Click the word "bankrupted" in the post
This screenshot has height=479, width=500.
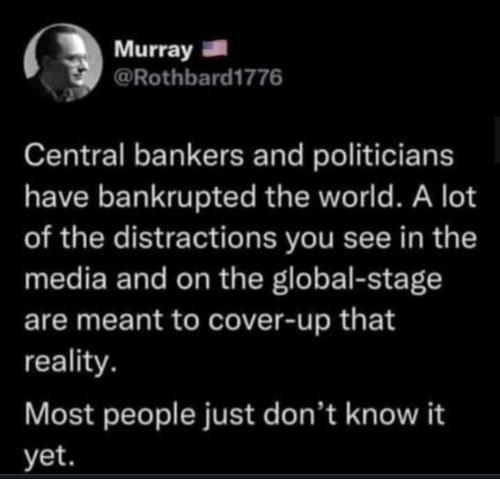177,197
